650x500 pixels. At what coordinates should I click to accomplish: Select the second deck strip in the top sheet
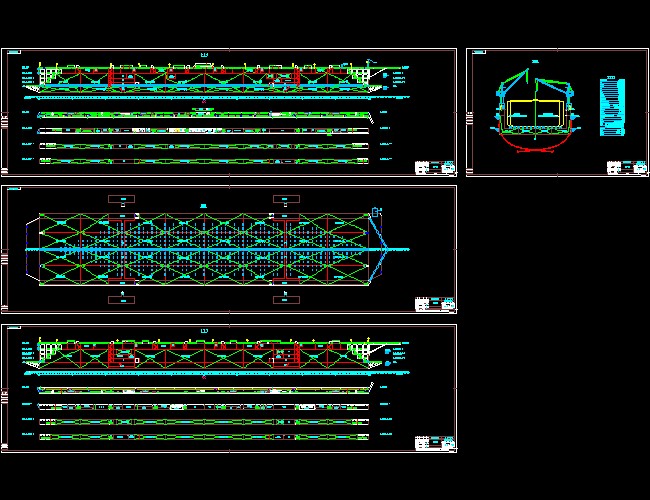coord(204,131)
